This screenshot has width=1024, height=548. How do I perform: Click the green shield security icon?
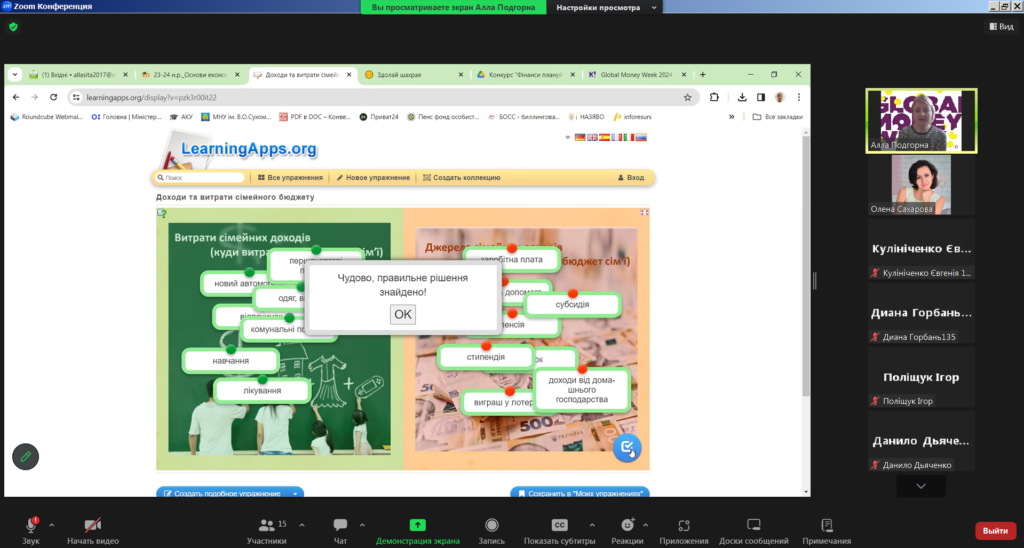point(13,27)
